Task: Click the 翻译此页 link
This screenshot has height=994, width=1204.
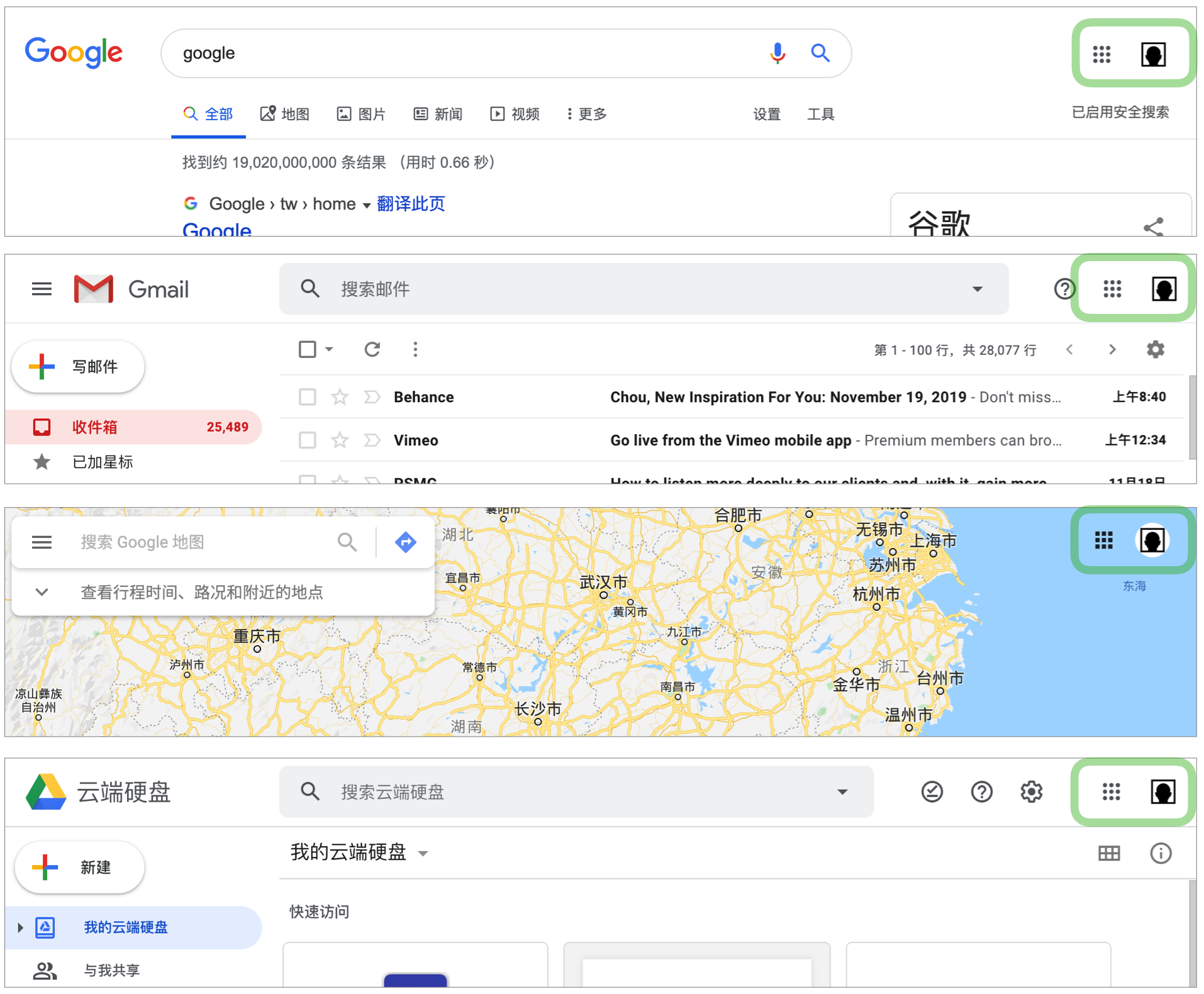Action: [411, 204]
